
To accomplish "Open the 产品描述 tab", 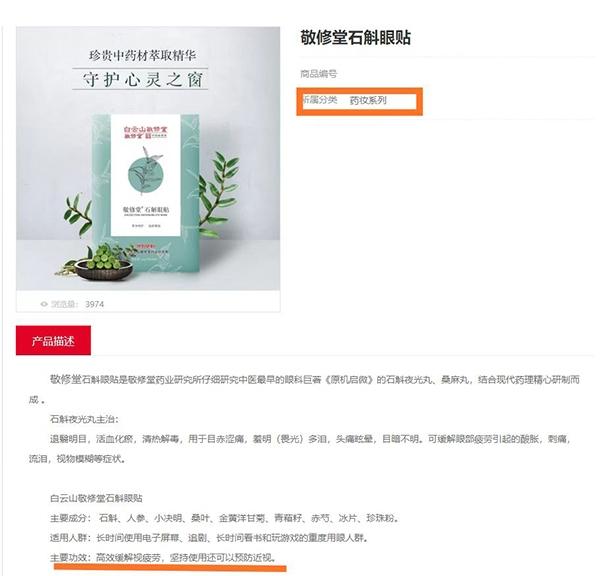I will (x=53, y=340).
